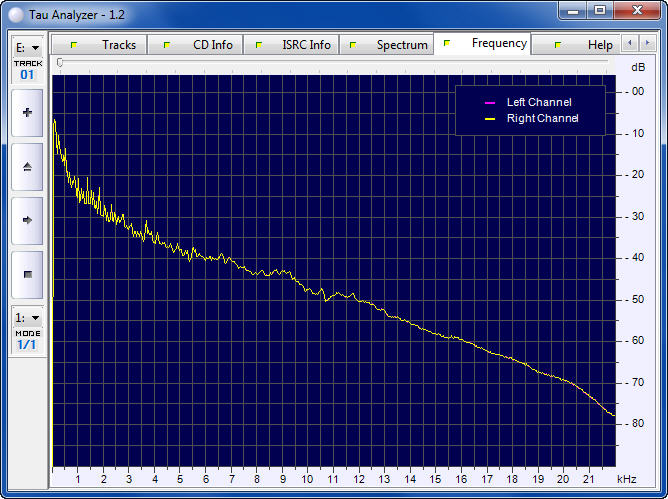Click the plus button in the sidebar
This screenshot has height=499, width=668.
pyautogui.click(x=27, y=113)
